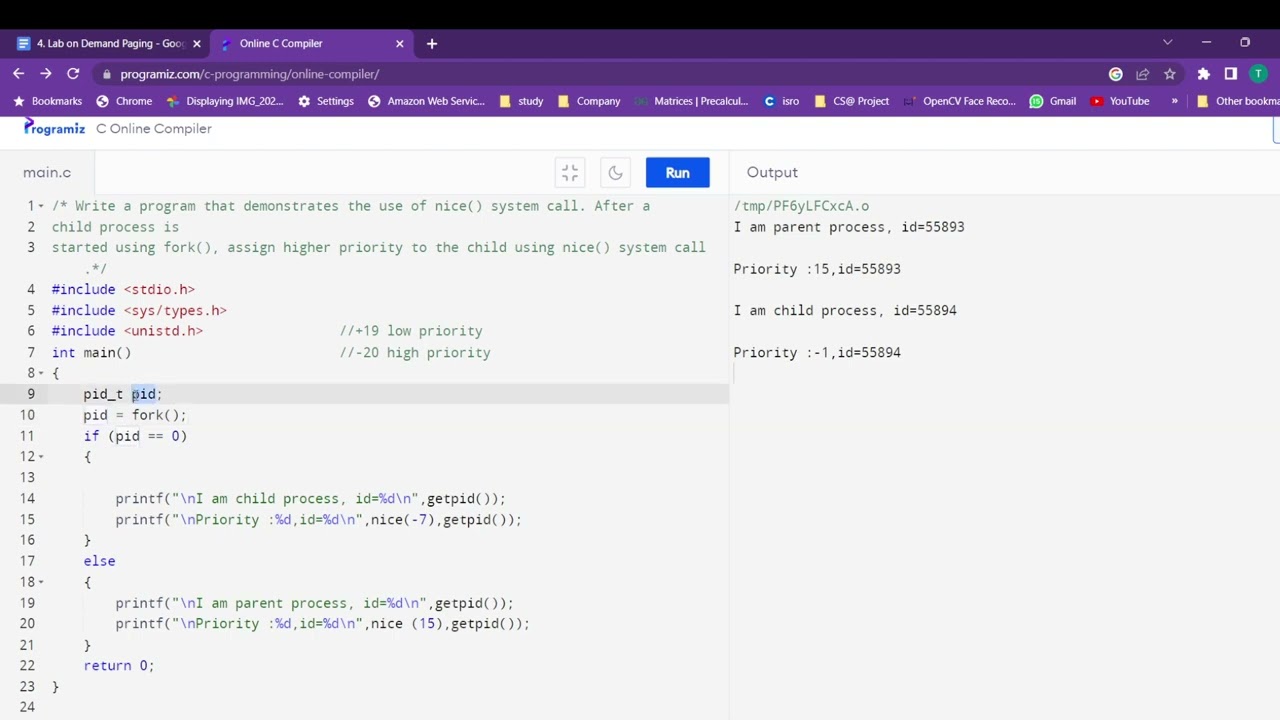Click line number 9 in gutter
Image resolution: width=1280 pixels, height=720 pixels.
pyautogui.click(x=30, y=394)
